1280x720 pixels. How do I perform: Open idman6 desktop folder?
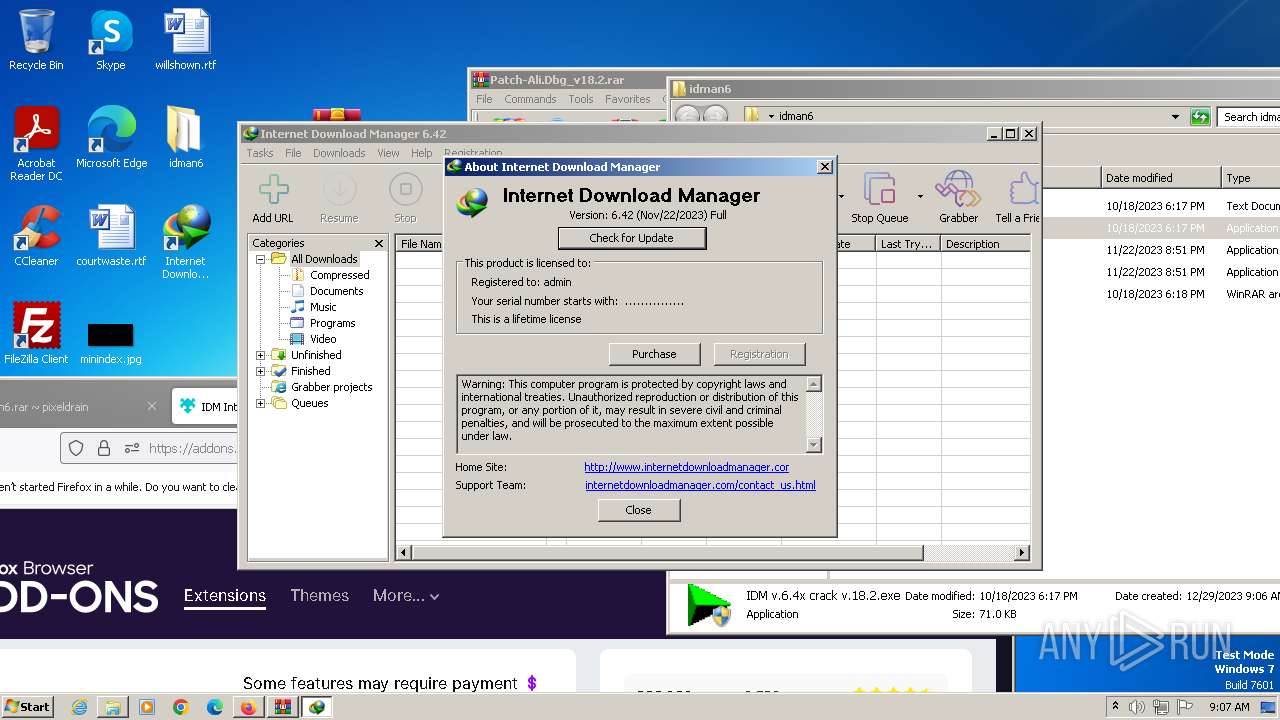(185, 138)
